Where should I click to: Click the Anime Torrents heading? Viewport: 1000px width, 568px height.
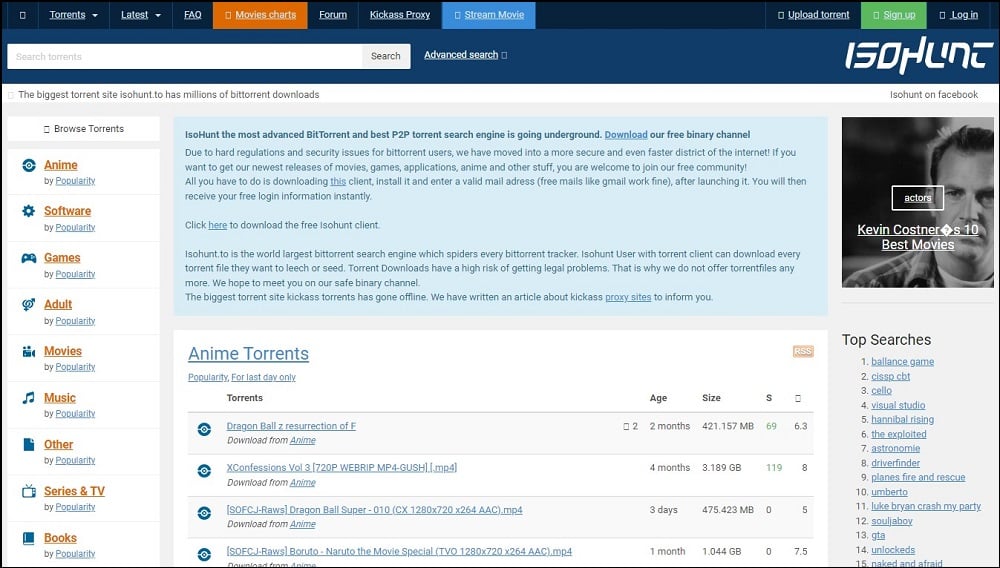click(248, 354)
